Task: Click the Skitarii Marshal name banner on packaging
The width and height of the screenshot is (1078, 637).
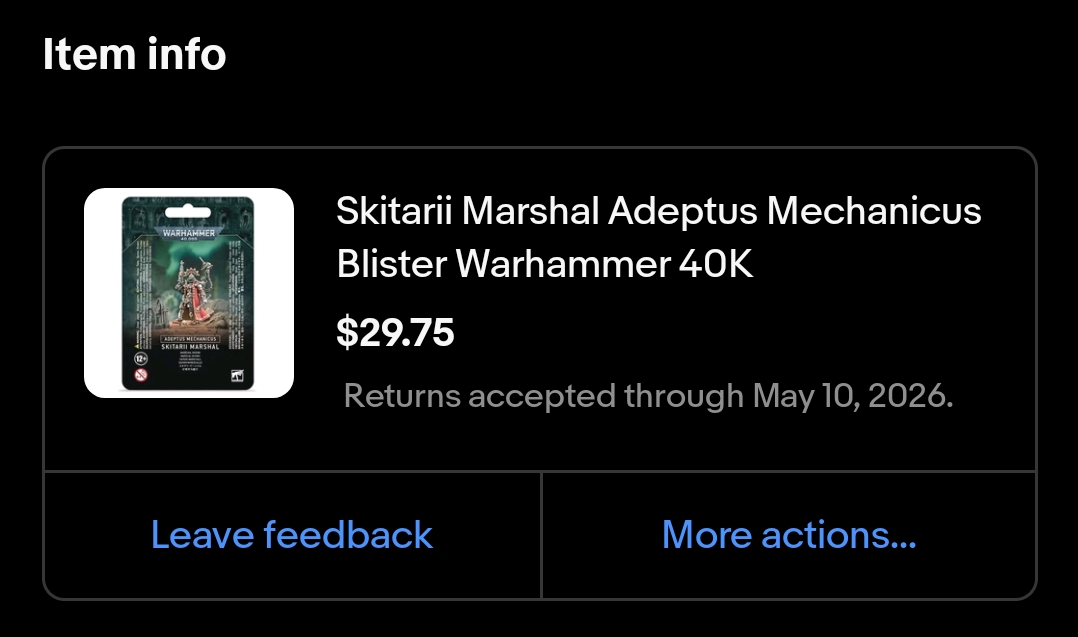Action: pyautogui.click(x=188, y=345)
